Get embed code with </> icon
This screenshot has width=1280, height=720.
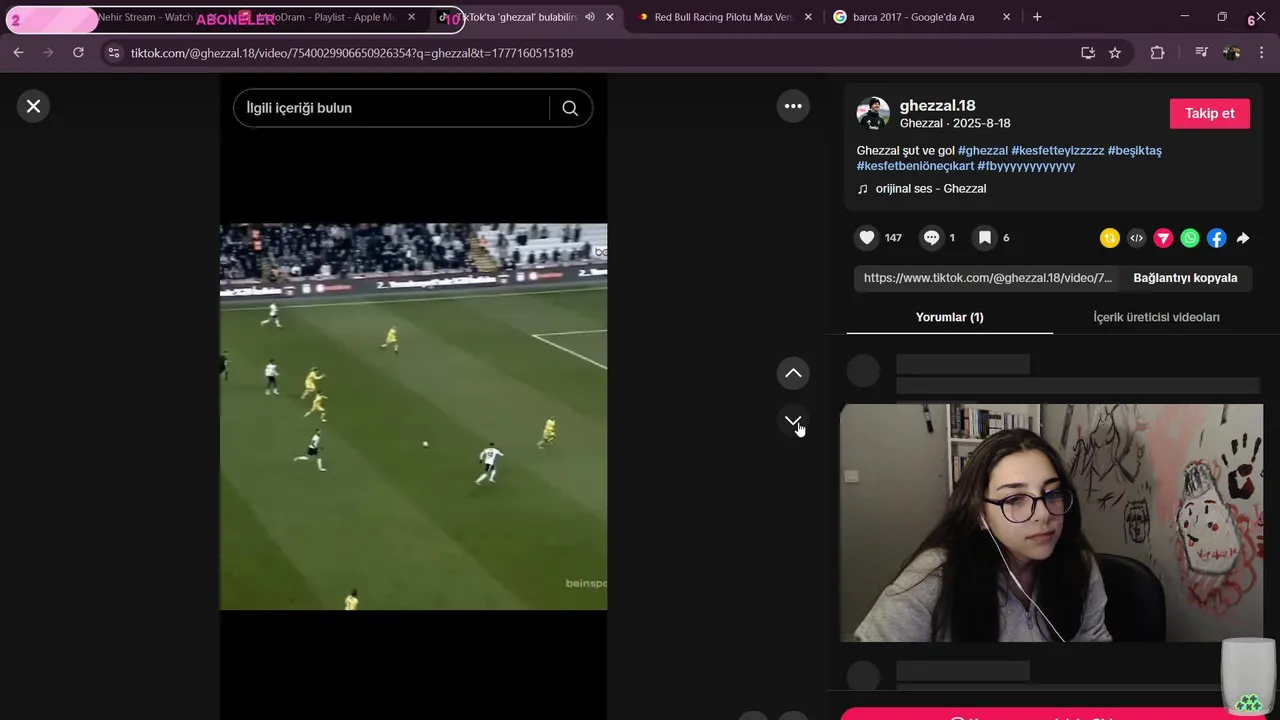1136,238
